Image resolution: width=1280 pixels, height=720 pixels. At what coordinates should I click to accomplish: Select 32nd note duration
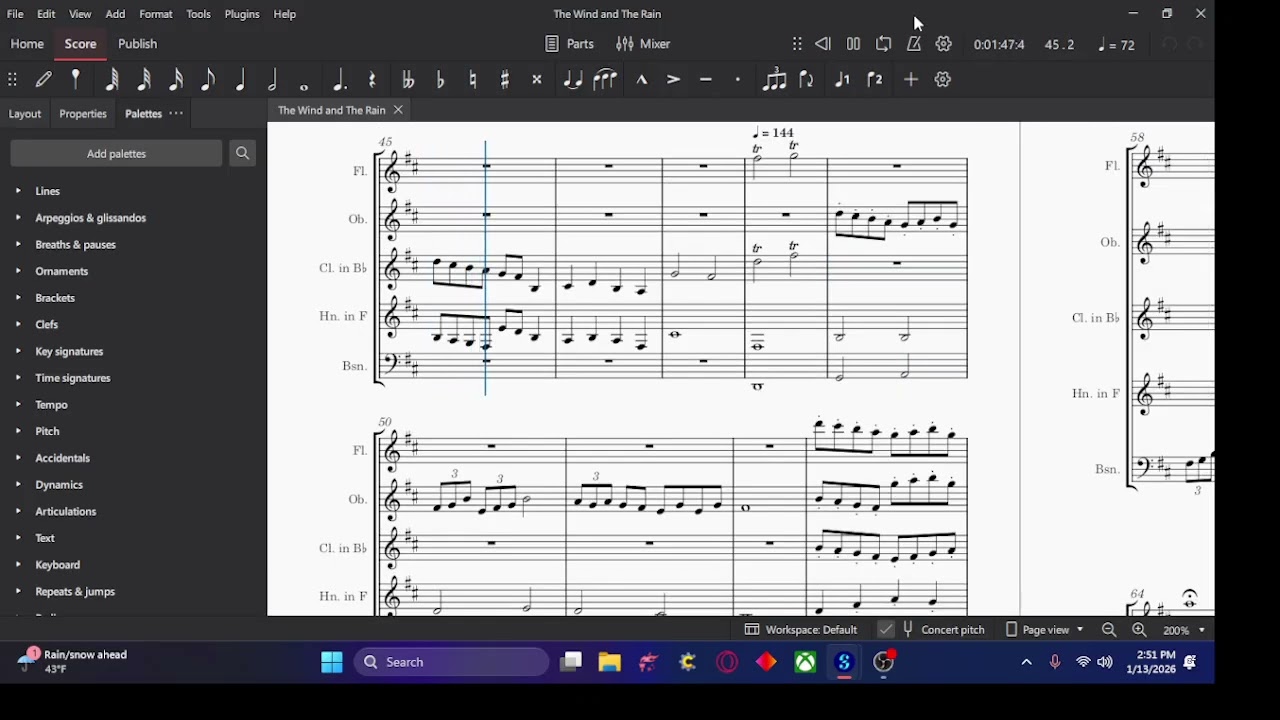[x=144, y=79]
